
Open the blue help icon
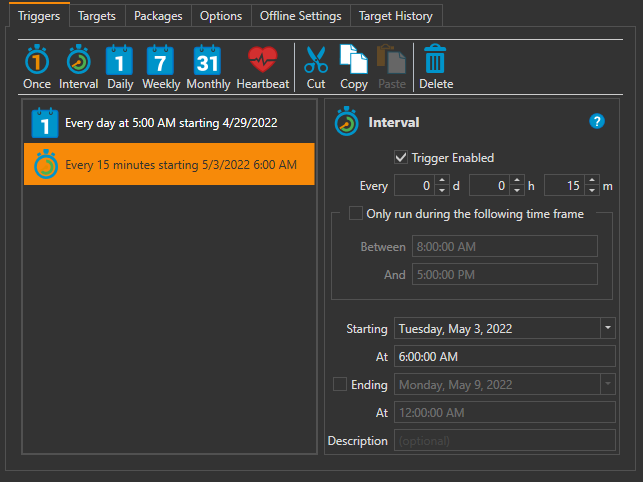[x=597, y=122]
